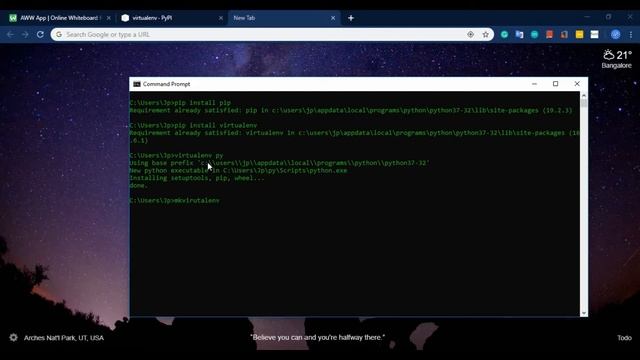Open the Bangalore 21° weather widget
Viewport: 640px width, 360px height.
pos(616,59)
